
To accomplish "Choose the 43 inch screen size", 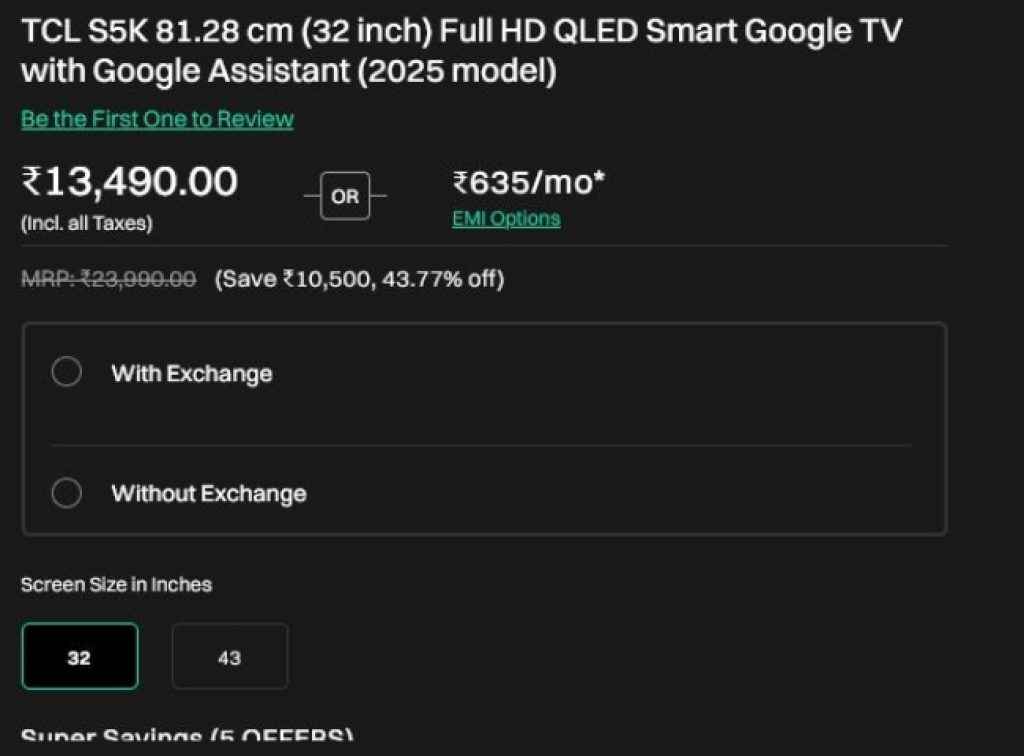I will tap(230, 656).
